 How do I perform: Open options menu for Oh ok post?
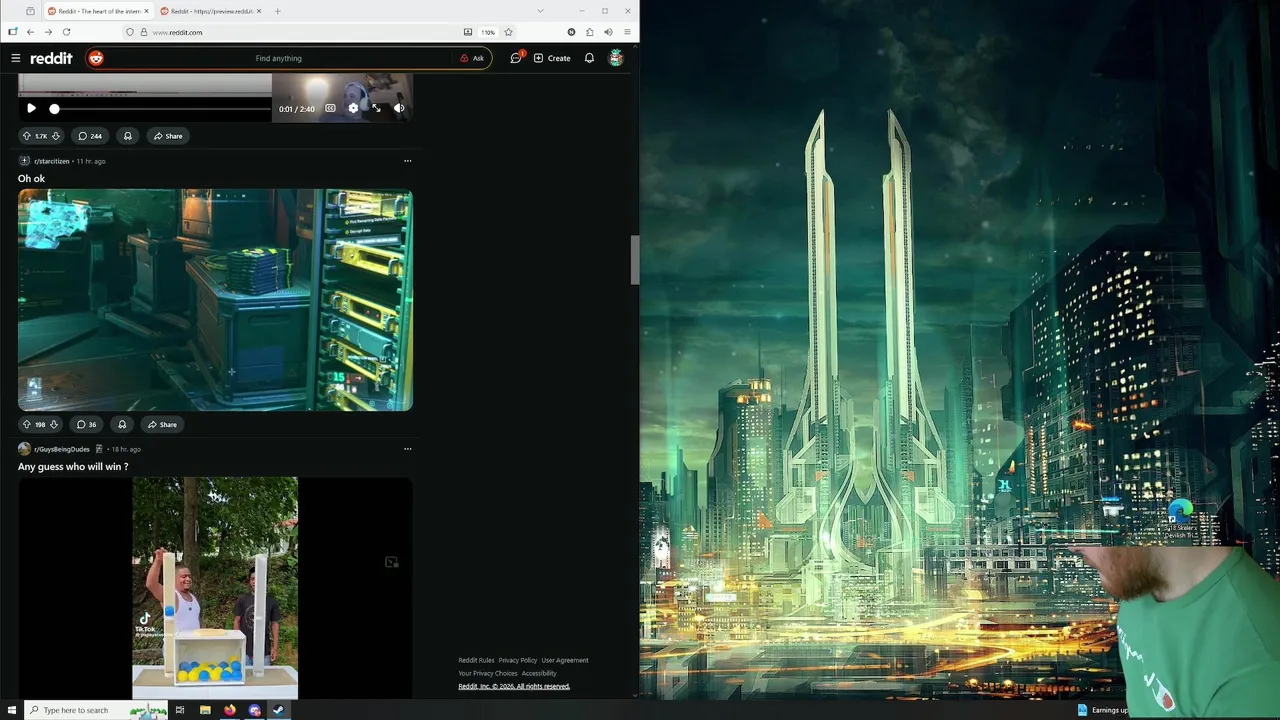pos(407,161)
